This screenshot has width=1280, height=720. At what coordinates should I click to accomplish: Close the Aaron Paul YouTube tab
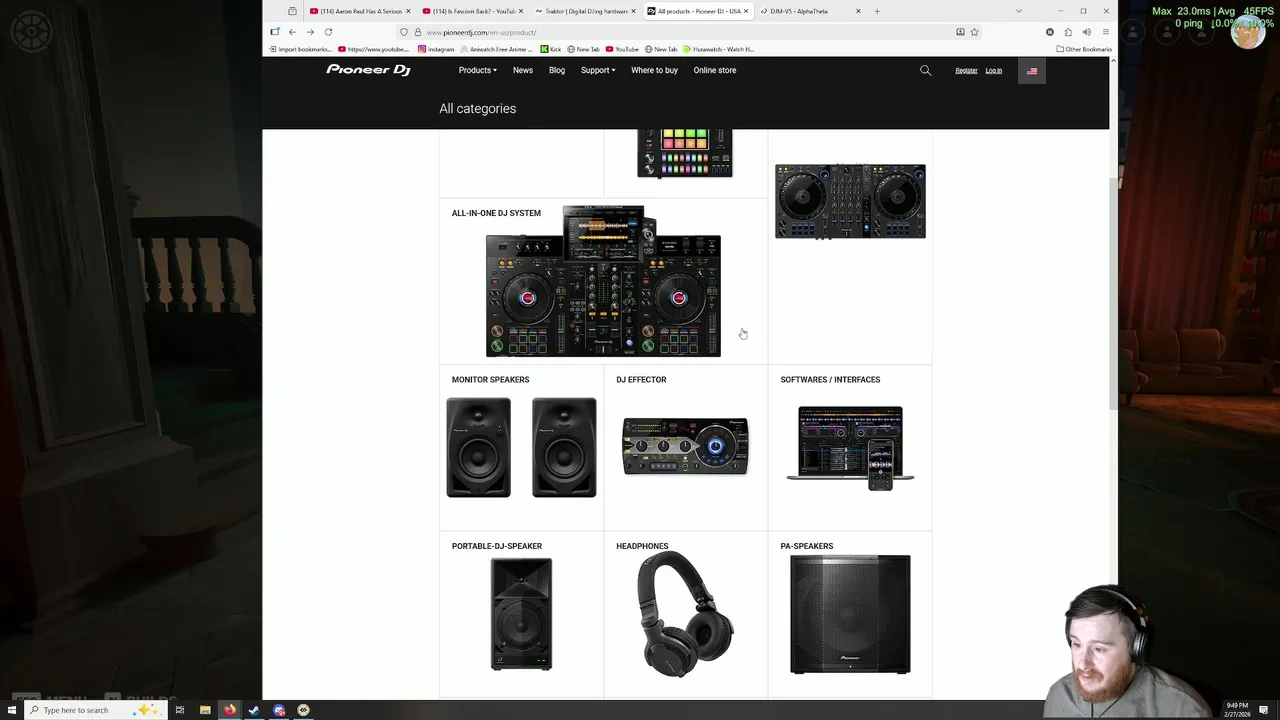click(x=408, y=11)
